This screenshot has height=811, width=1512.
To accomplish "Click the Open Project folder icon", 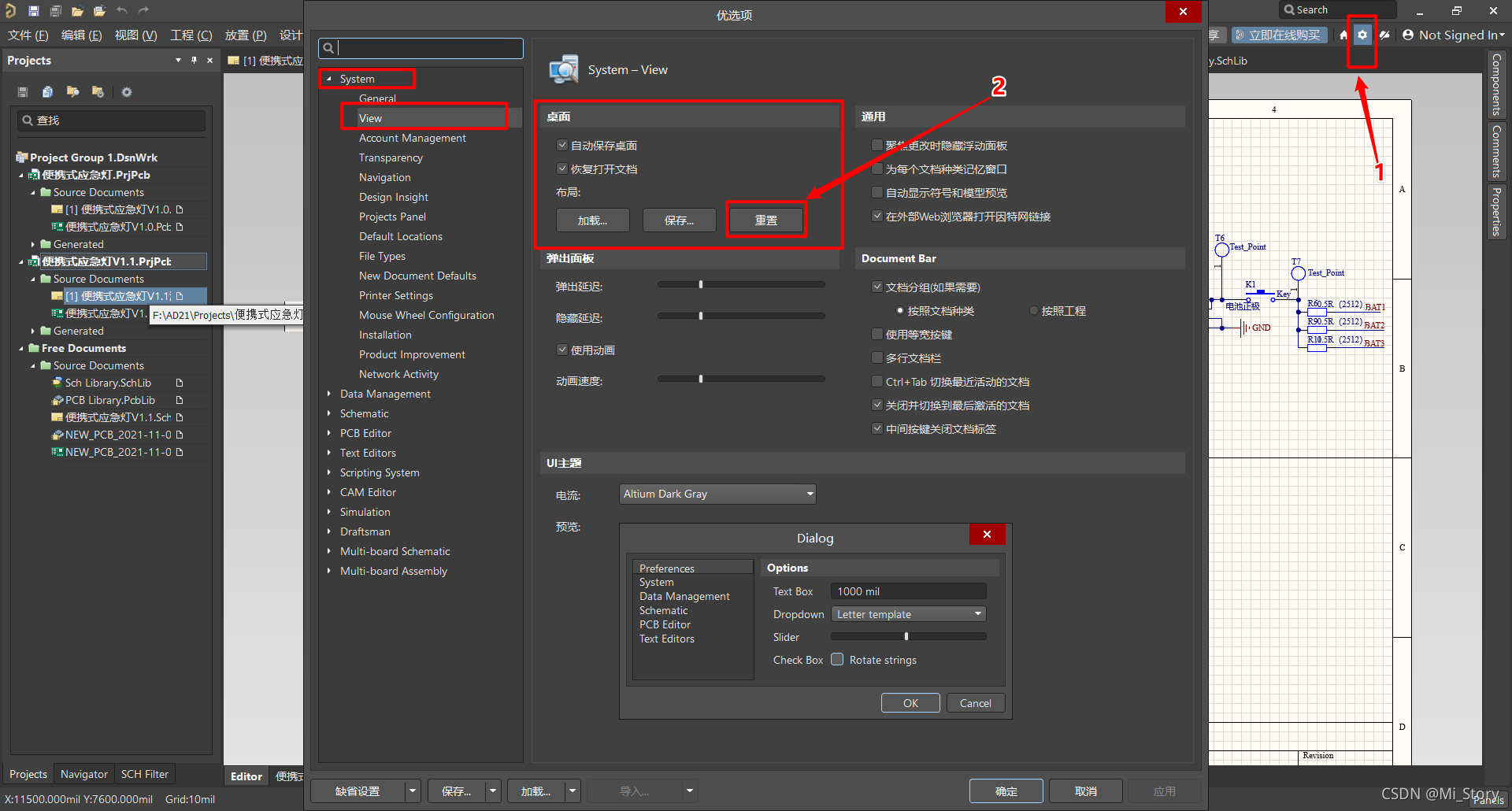I will [x=99, y=11].
